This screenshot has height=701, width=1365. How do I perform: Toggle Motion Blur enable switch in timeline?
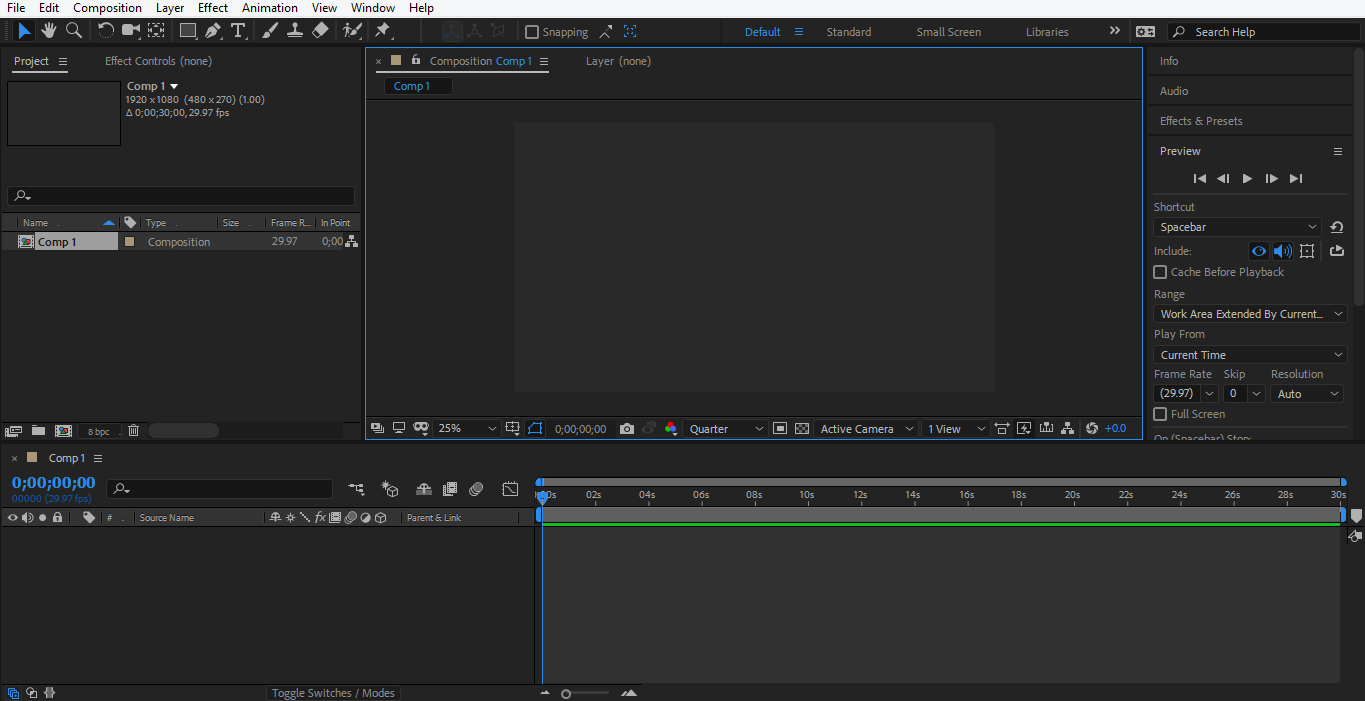[x=476, y=489]
